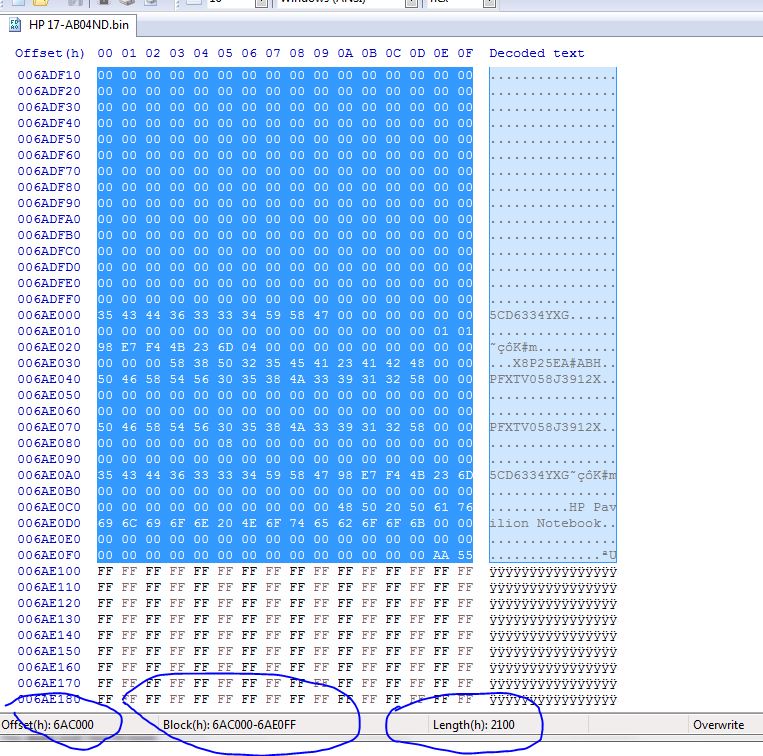The width and height of the screenshot is (763, 756).
Task: Open the bytes-per-row dropdown arrow showing 16
Action: tap(261, 3)
